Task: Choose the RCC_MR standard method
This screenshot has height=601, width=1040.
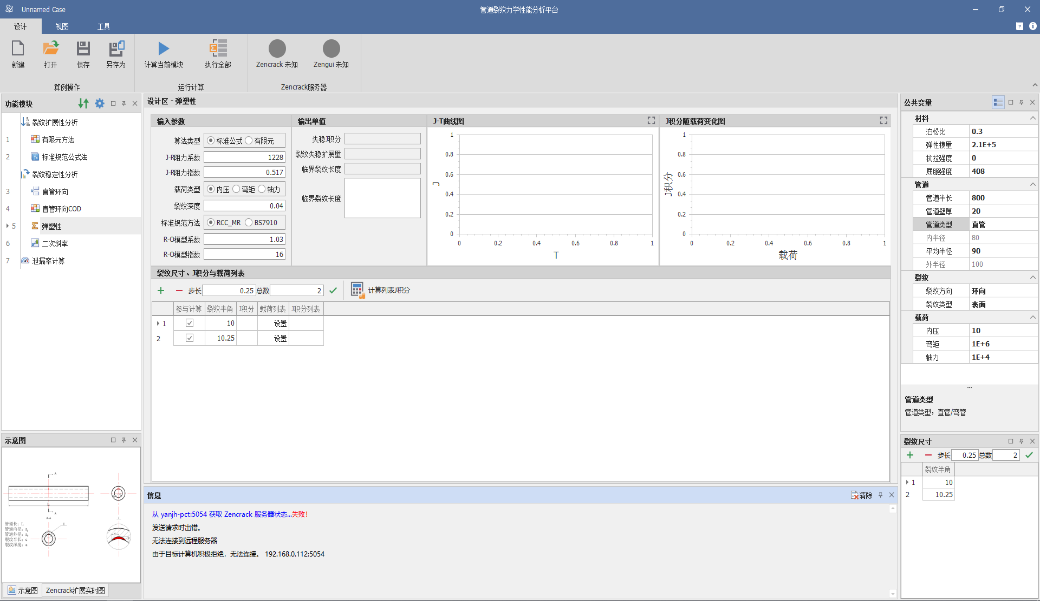Action: coord(211,222)
